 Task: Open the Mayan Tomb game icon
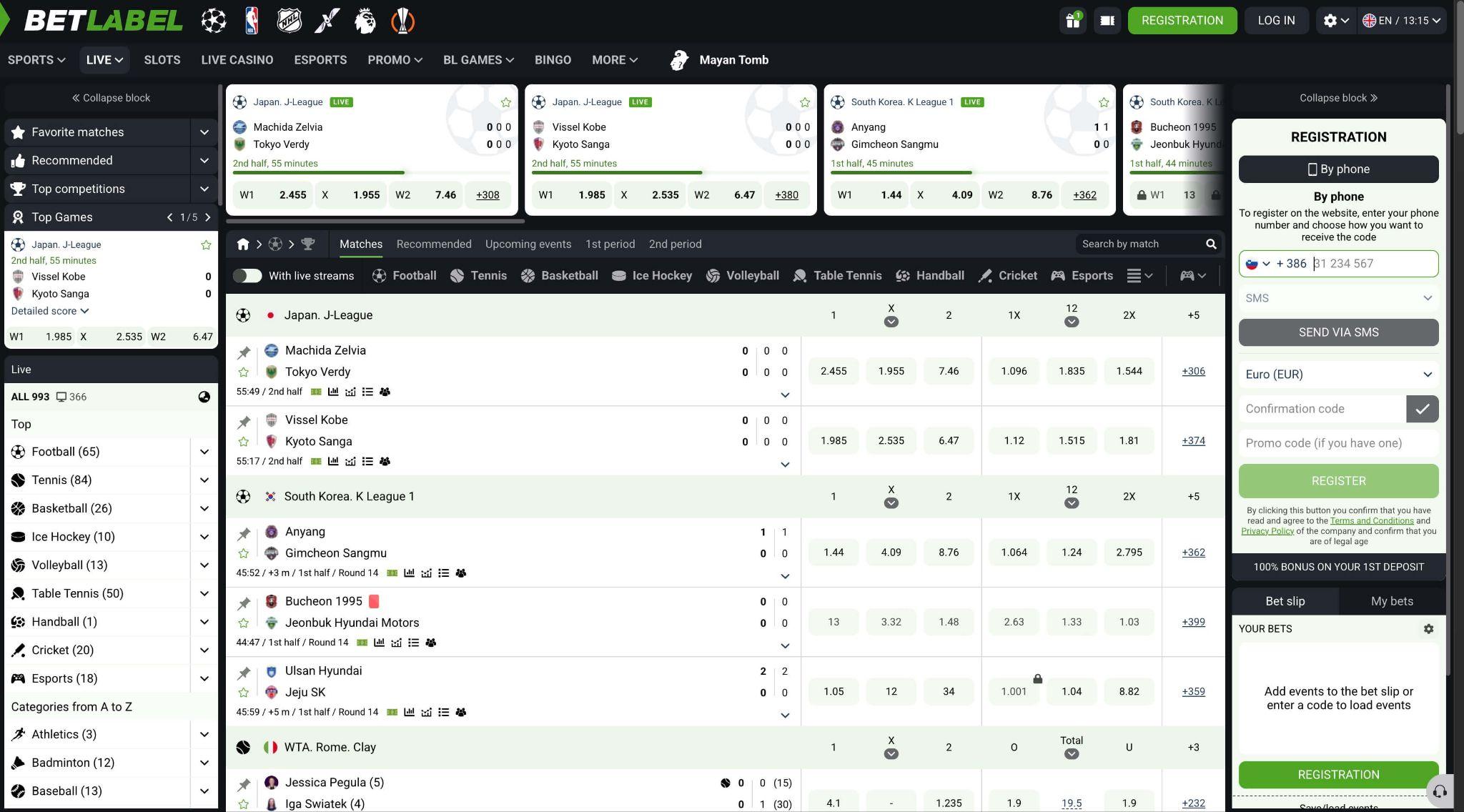click(679, 60)
